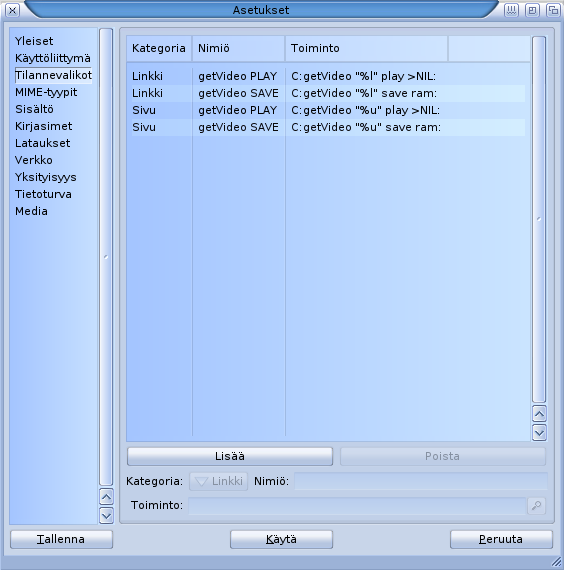564x570 pixels.
Task: Click the Nimiö text input field
Action: (x=421, y=481)
